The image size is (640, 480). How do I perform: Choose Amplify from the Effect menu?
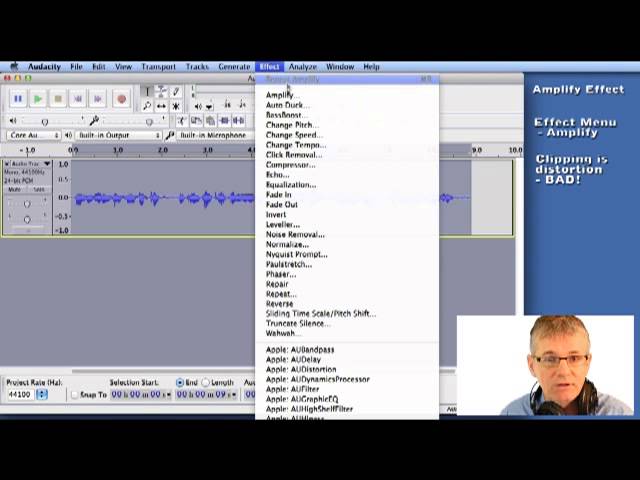(x=280, y=95)
